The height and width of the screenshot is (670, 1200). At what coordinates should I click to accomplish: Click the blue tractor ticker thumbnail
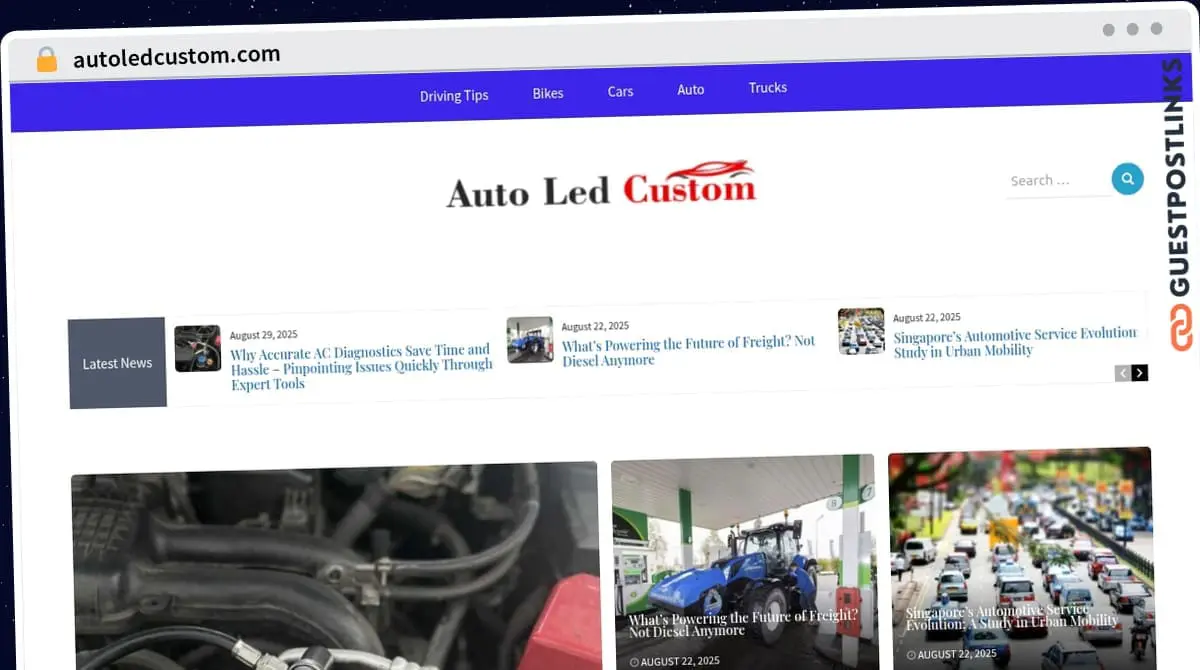pyautogui.click(x=530, y=339)
